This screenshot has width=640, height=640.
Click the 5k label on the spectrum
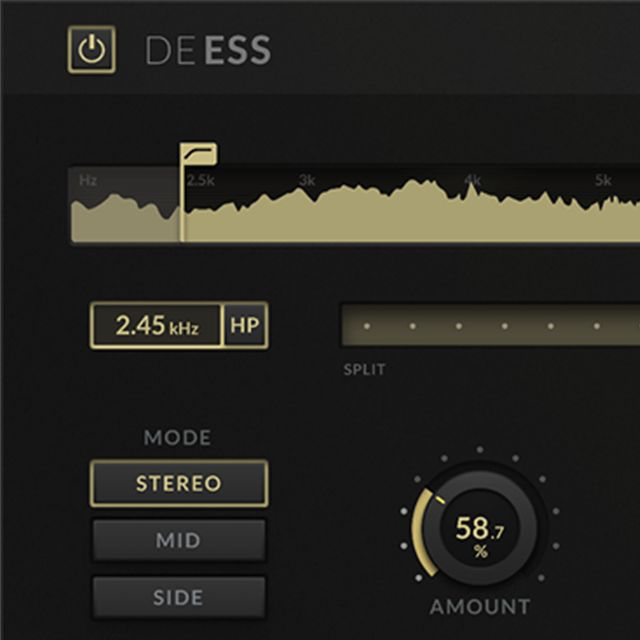(603, 180)
